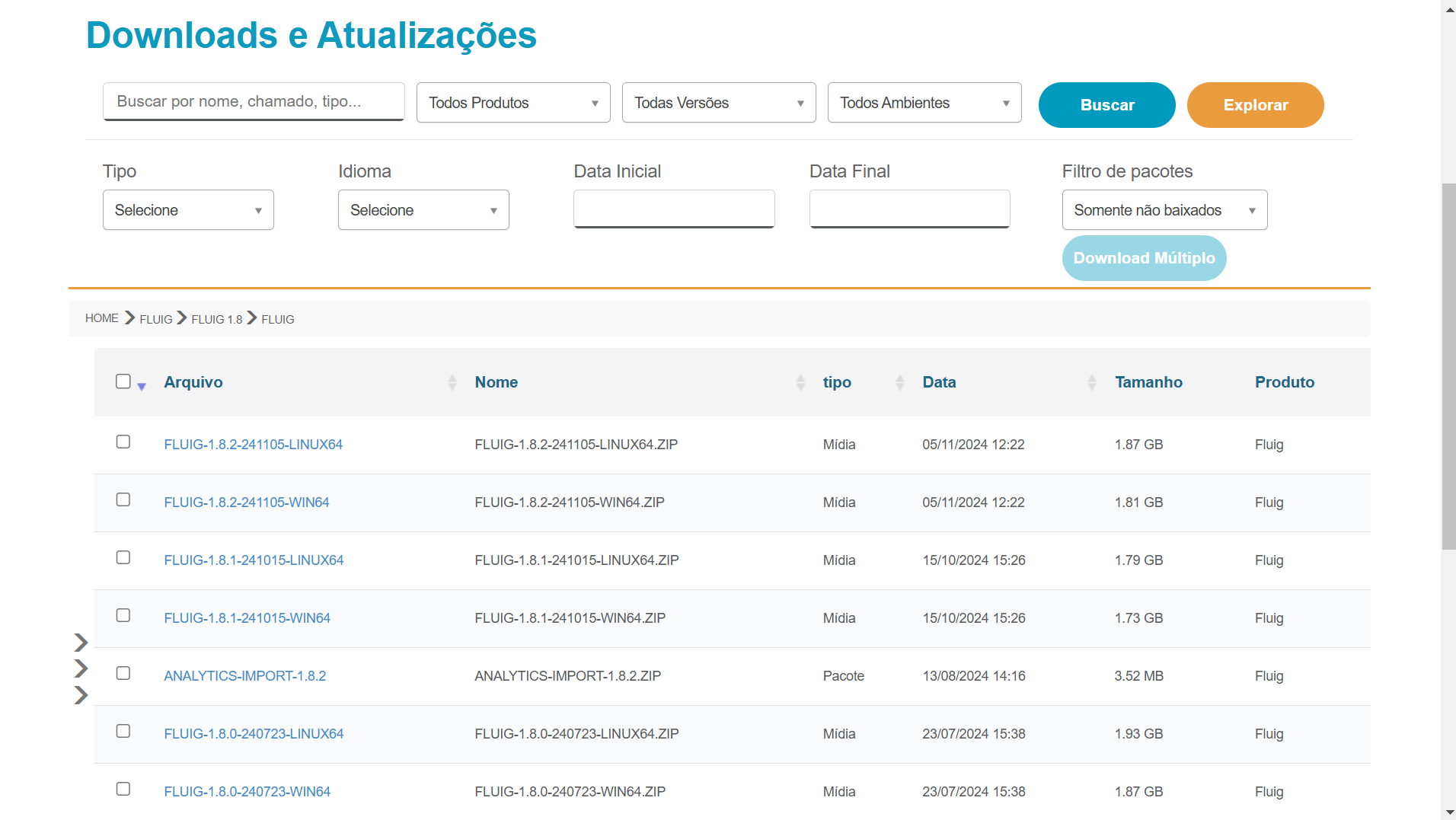Click the Explorar button

[x=1256, y=105]
